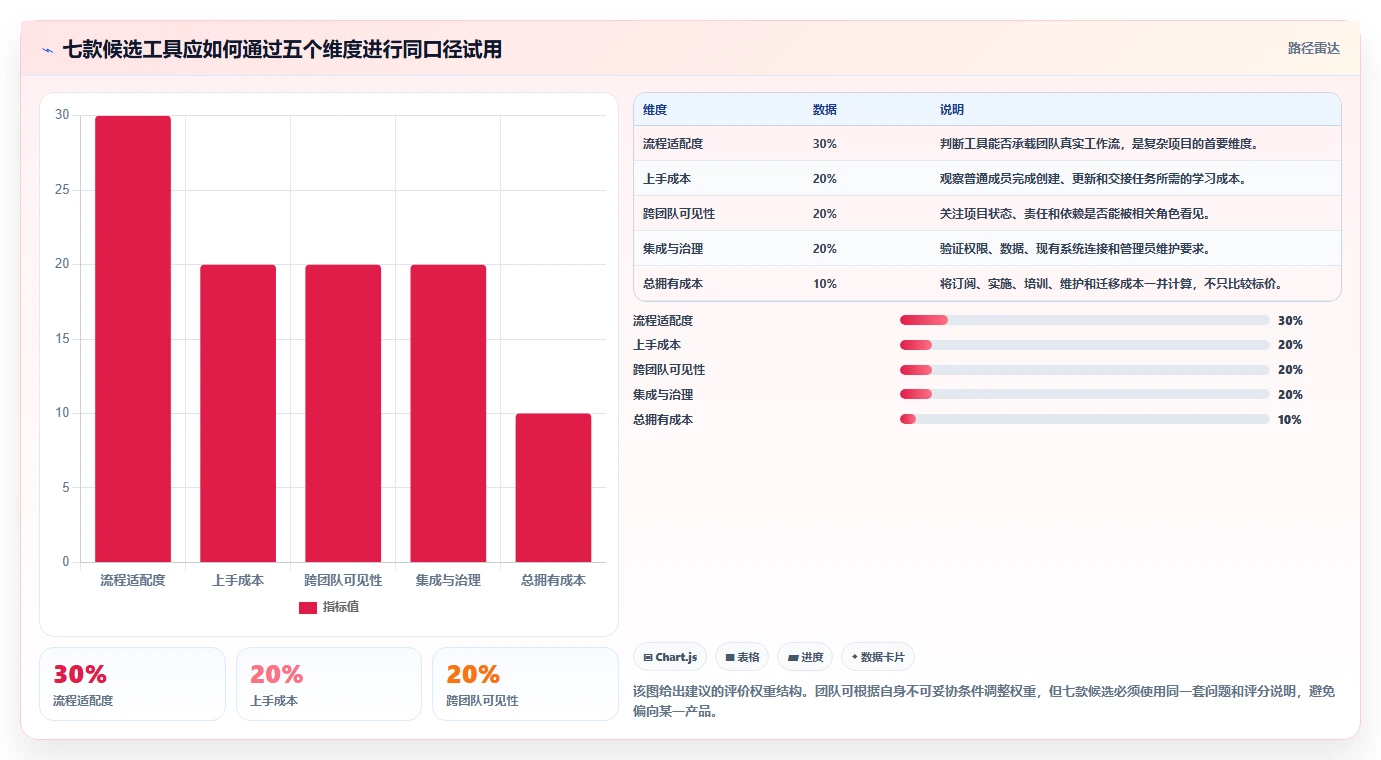Click the 进度 tag chip

[805, 657]
